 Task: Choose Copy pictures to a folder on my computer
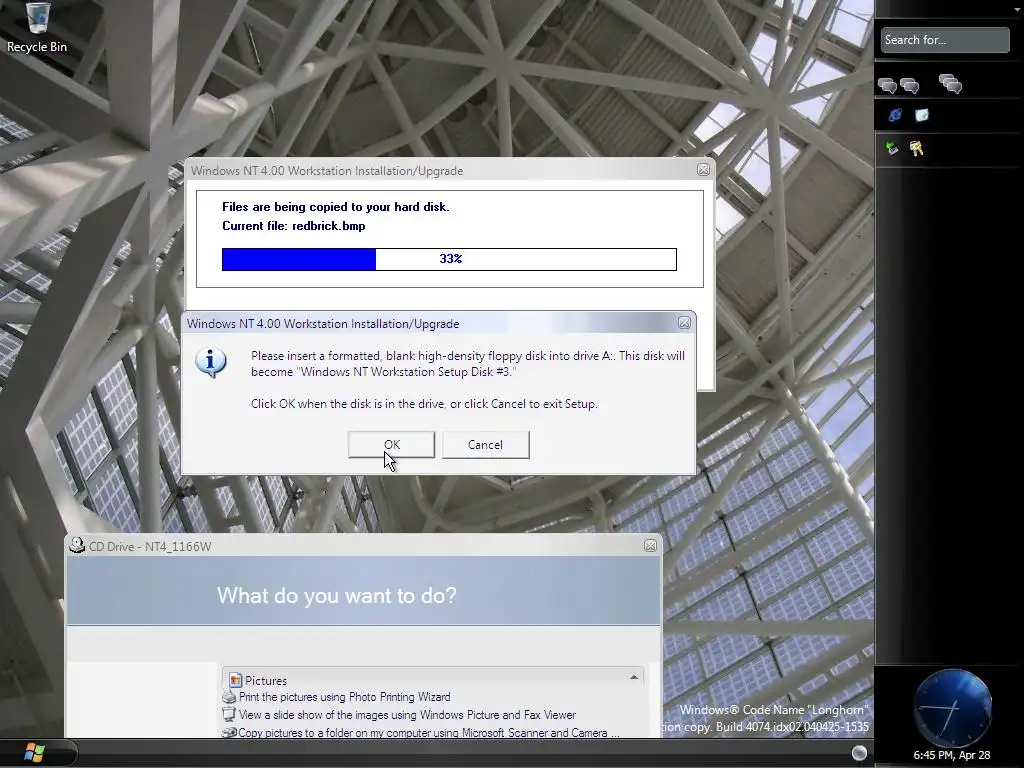[x=428, y=733]
